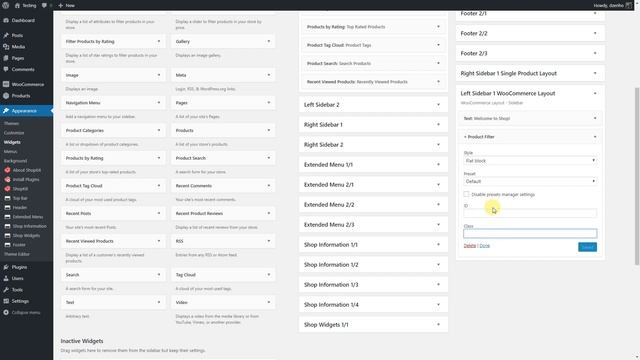Click the blue Saved button

click(587, 247)
